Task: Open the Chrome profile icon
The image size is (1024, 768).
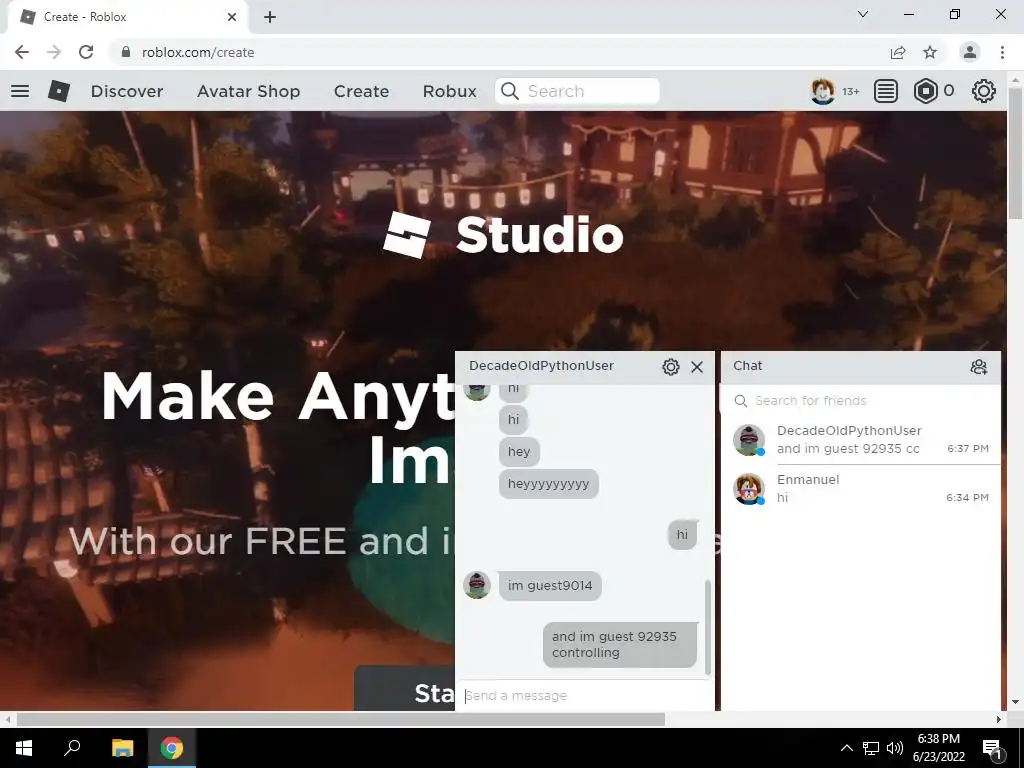Action: tap(970, 52)
